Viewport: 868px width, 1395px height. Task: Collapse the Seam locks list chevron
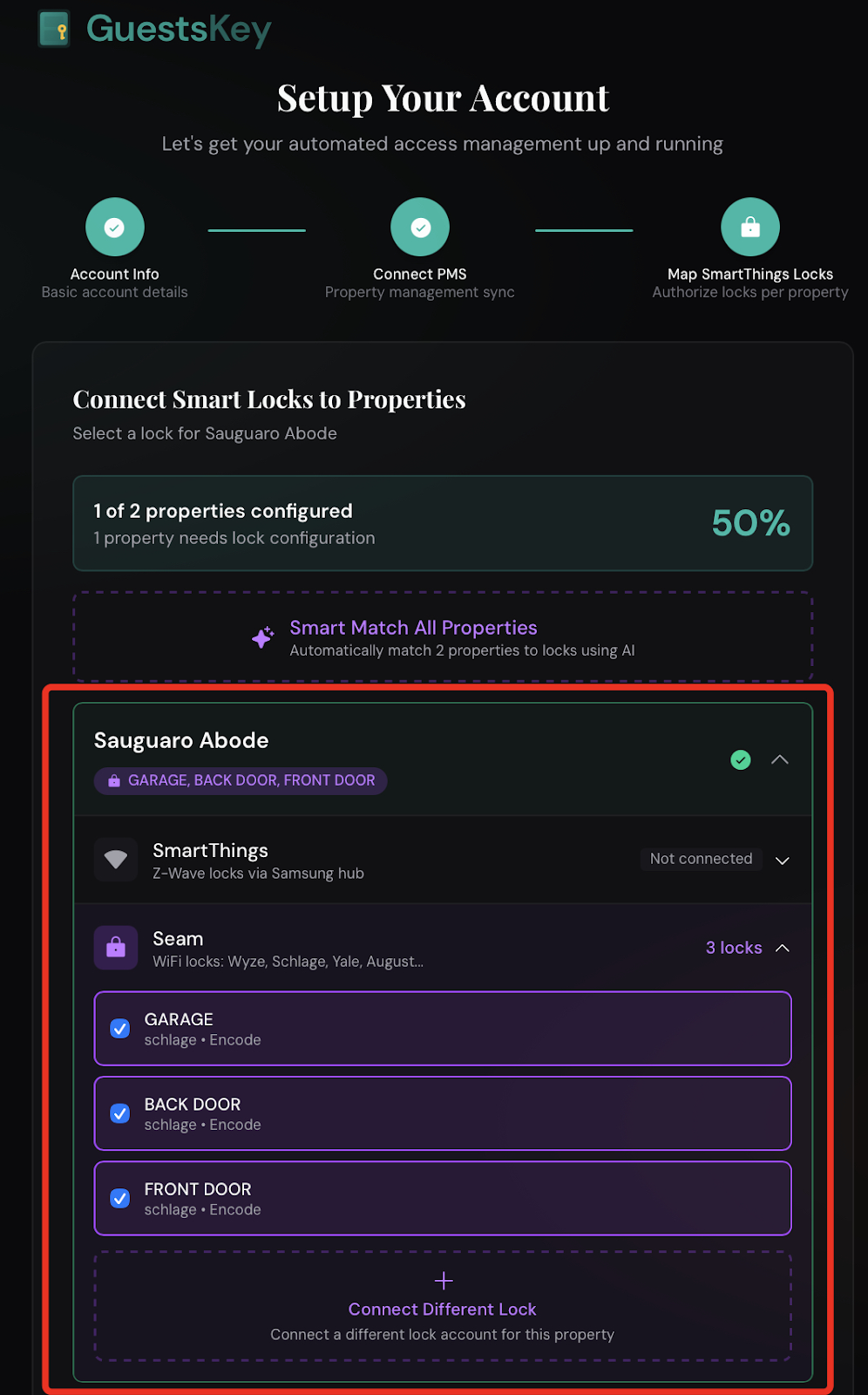(x=782, y=948)
